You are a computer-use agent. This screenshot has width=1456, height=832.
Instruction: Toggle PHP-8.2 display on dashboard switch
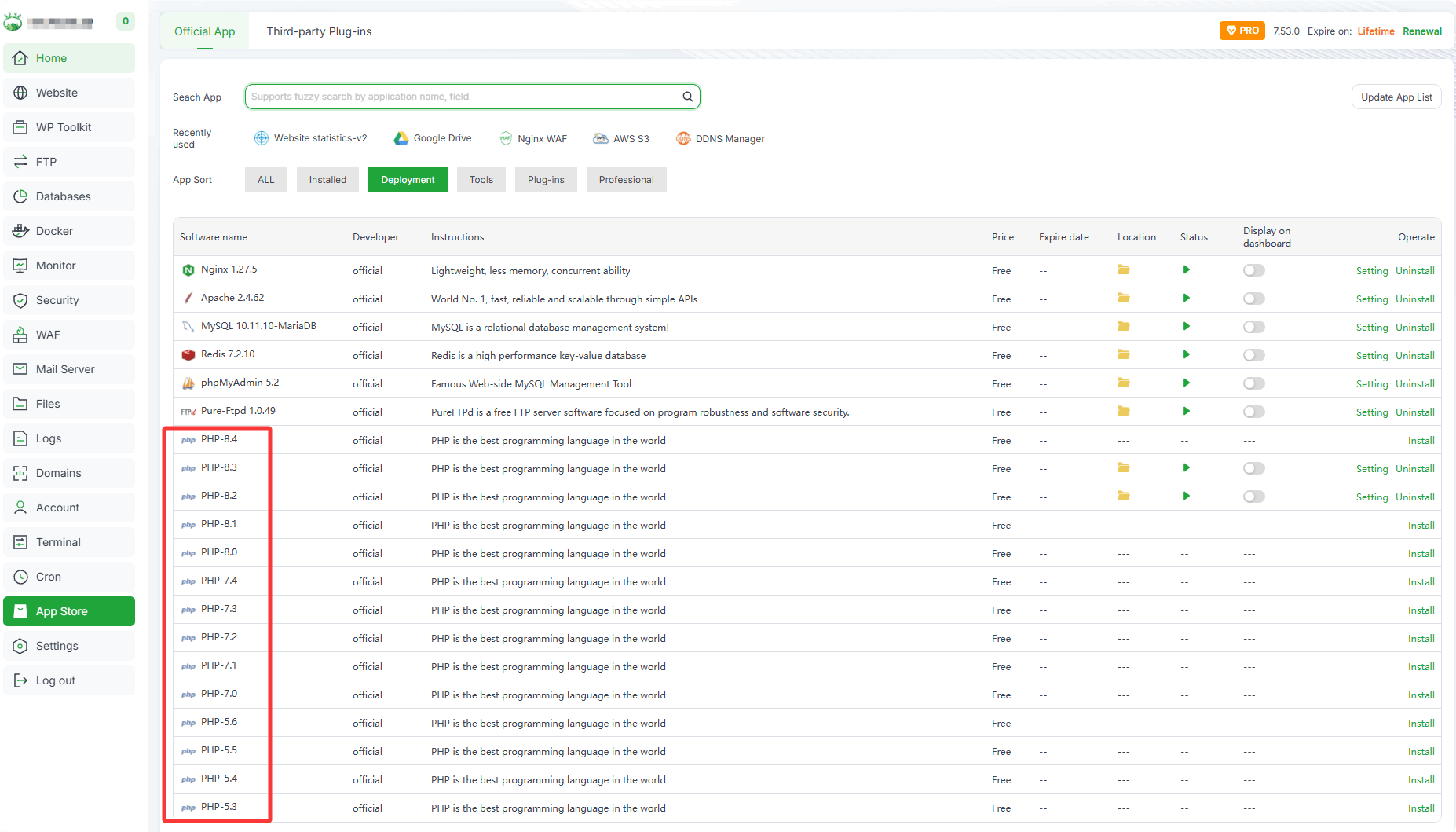coord(1253,497)
